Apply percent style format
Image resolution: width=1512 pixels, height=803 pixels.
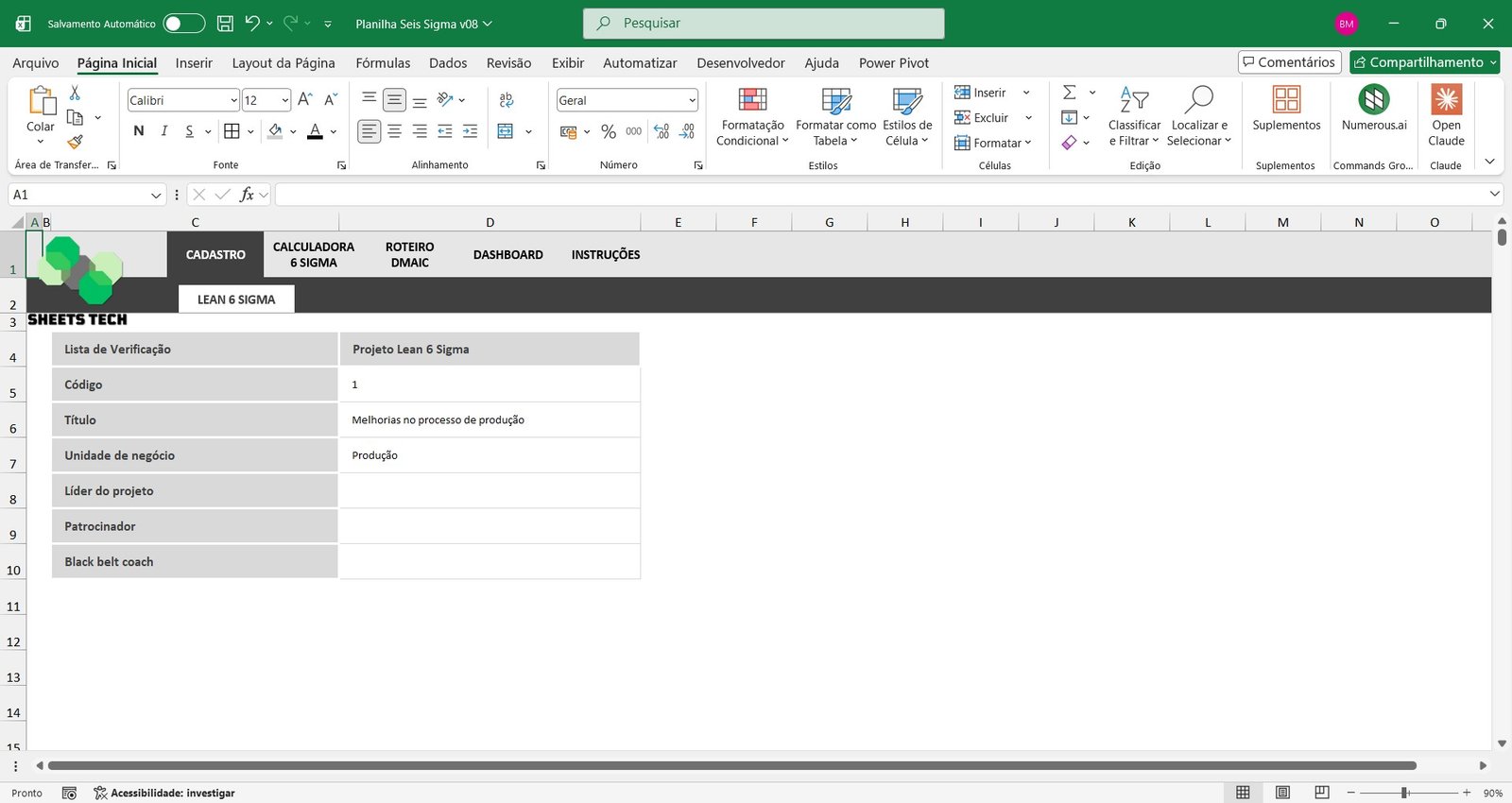pos(609,131)
